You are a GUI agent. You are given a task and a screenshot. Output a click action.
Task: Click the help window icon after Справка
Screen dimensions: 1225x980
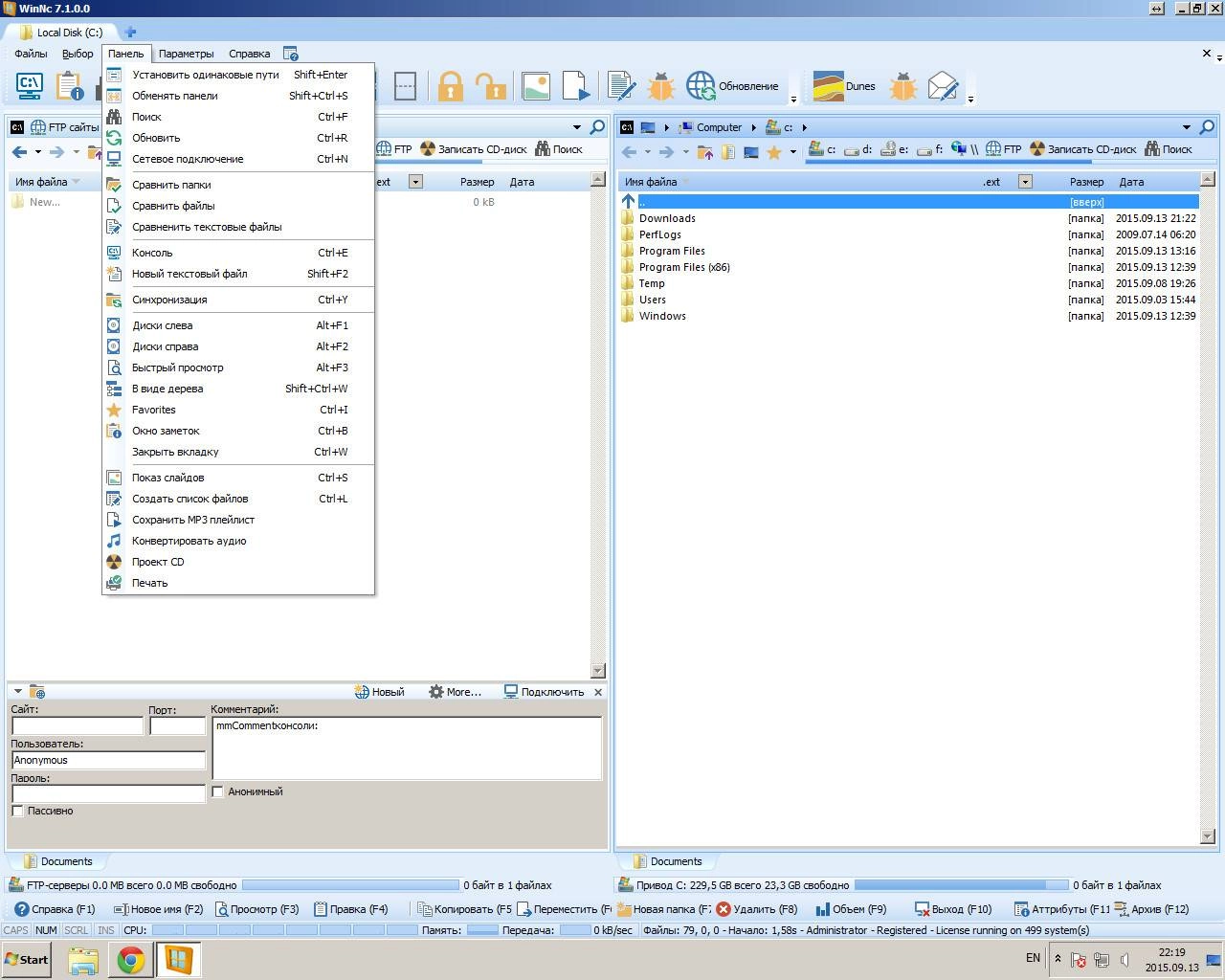tap(291, 54)
